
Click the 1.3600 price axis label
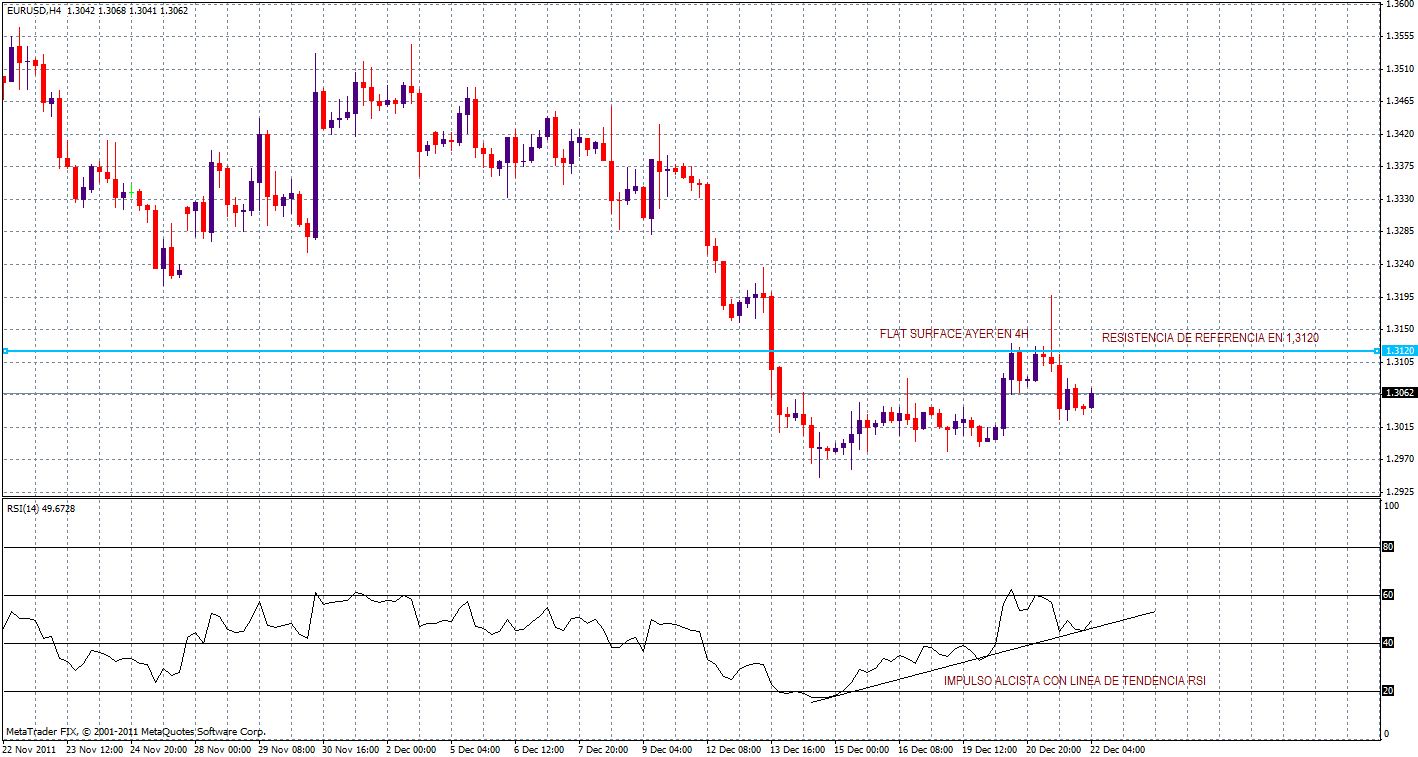coord(1400,5)
